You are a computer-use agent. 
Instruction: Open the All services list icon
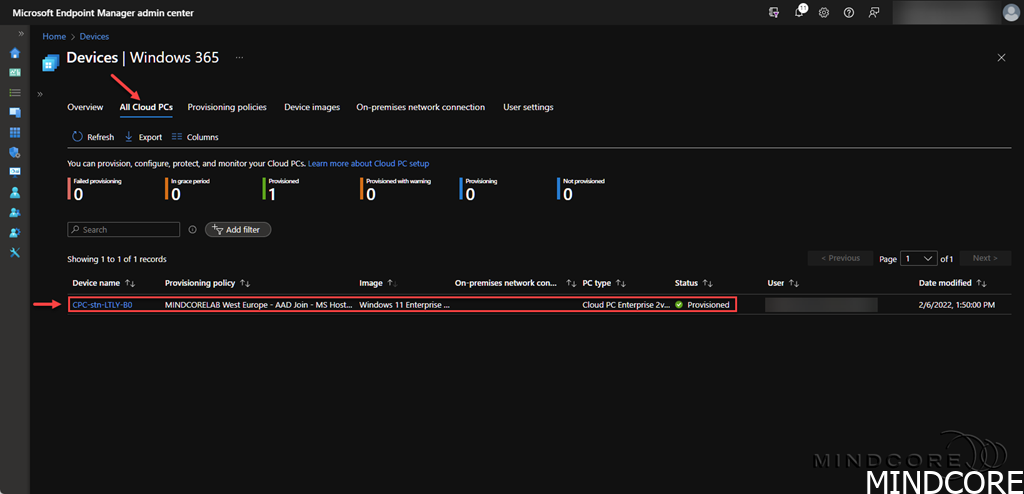point(15,92)
